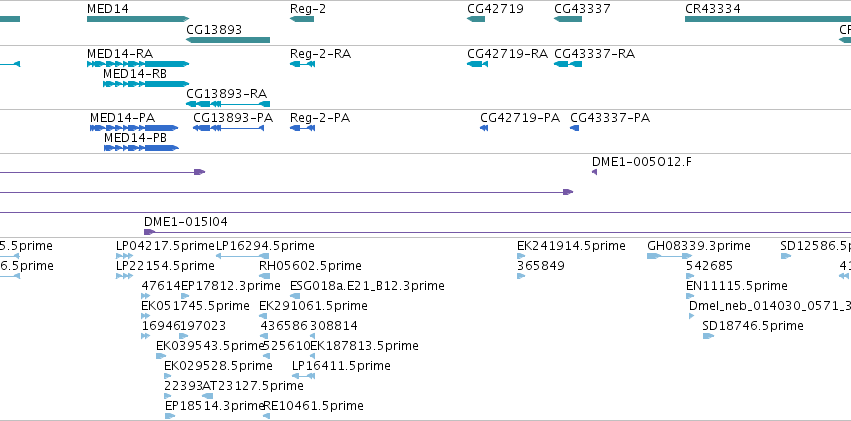Select the LP16411.5prime EST feature

tap(303, 376)
